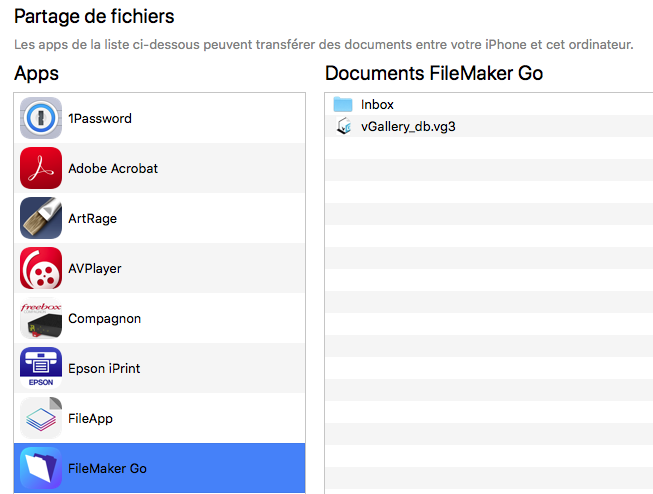Pick the ArtRage app name in list
This screenshot has height=494, width=653.
point(92,218)
